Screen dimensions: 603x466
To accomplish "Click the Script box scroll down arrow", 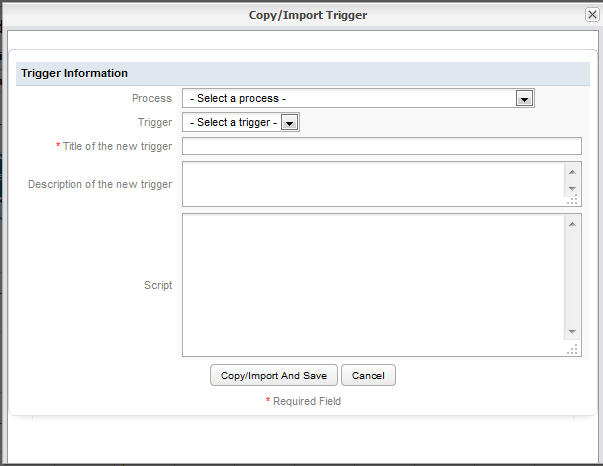I will click(572, 332).
